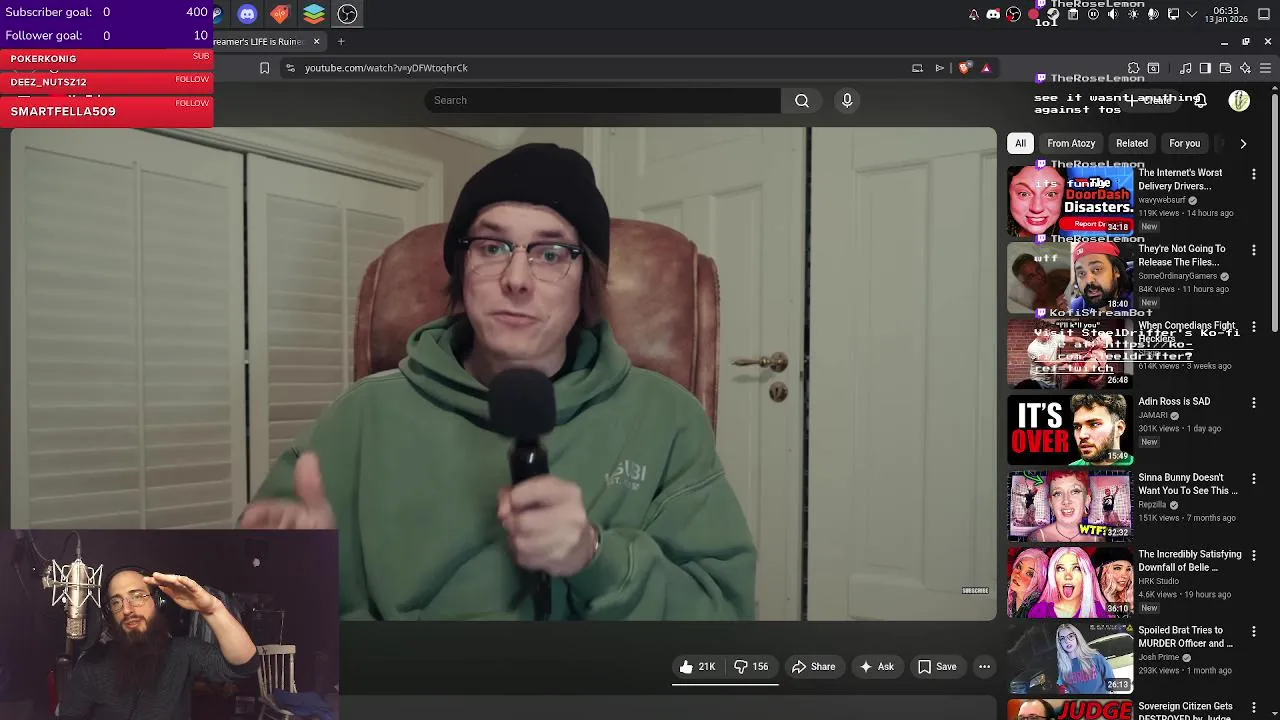
Task: Expand hidden system tray icons chevron
Action: tap(1194, 14)
